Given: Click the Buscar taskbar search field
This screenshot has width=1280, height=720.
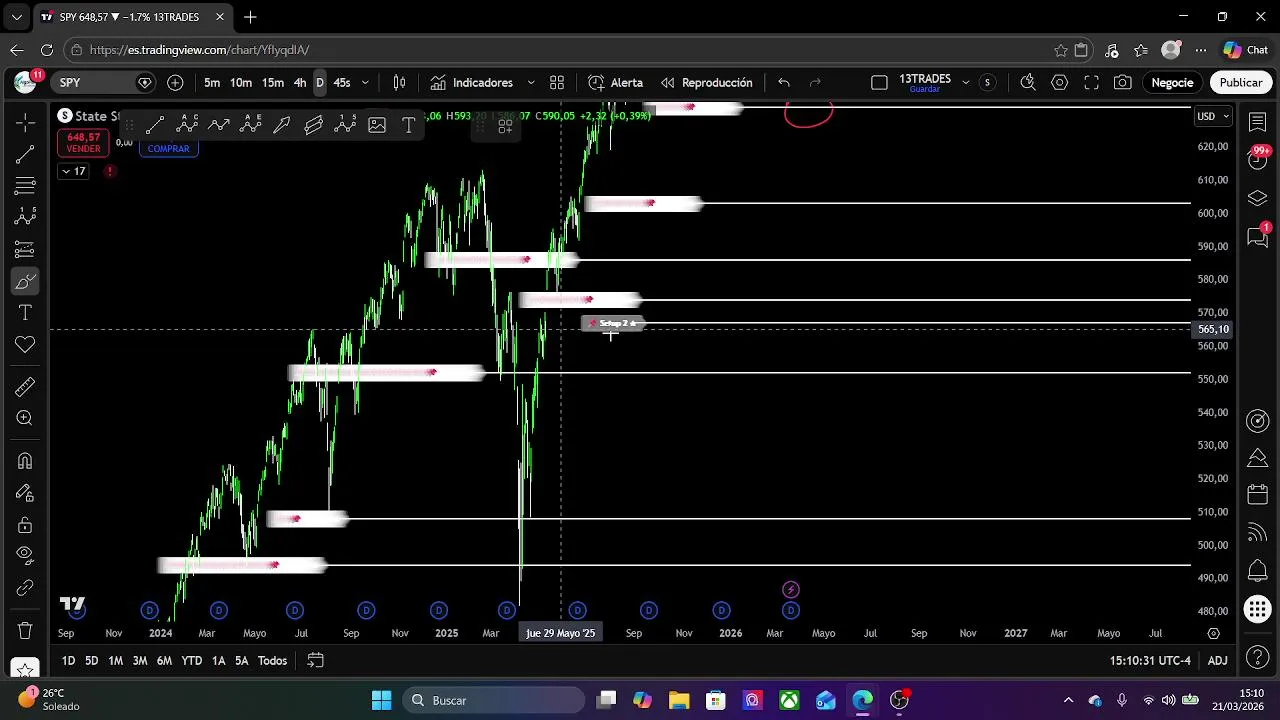Looking at the screenshot, I should (x=493, y=700).
